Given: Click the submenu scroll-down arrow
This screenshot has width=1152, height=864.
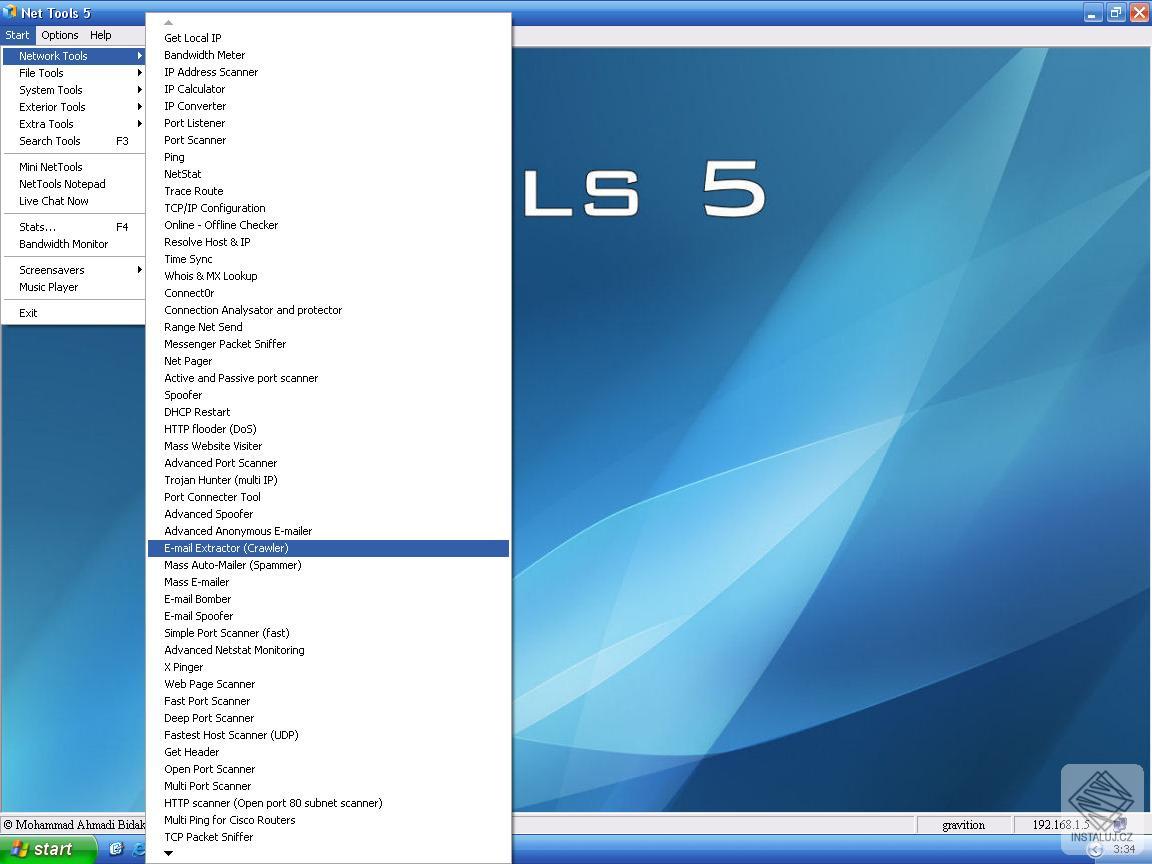Looking at the screenshot, I should tap(168, 853).
